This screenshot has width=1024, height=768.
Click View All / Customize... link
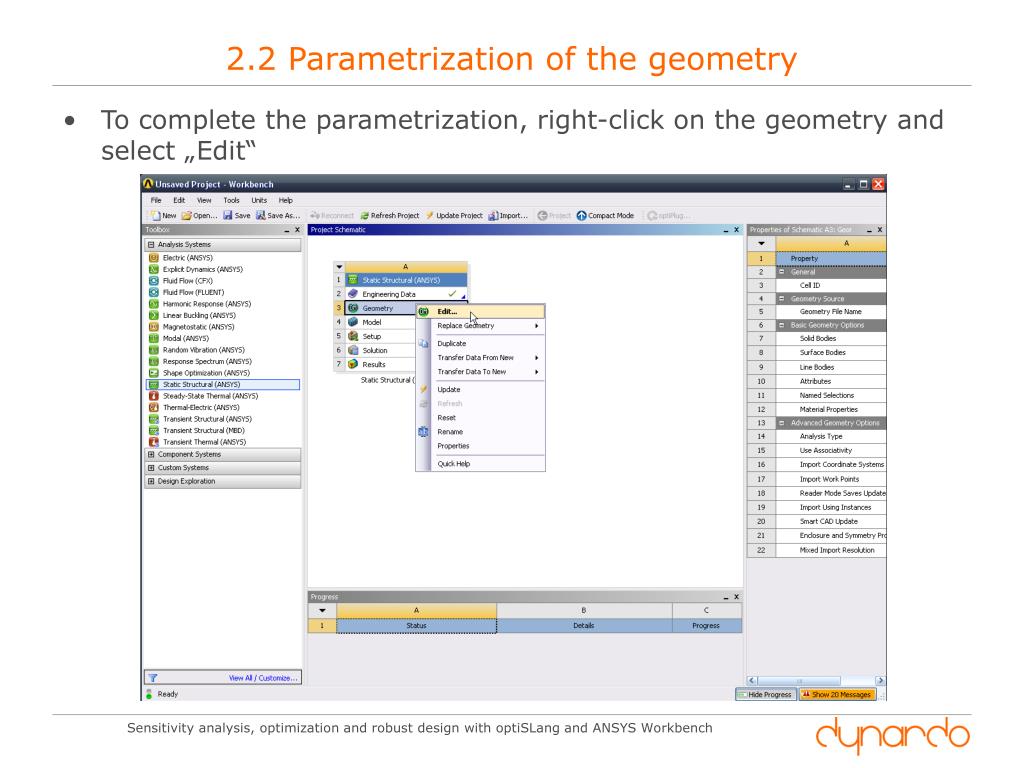pyautogui.click(x=263, y=679)
